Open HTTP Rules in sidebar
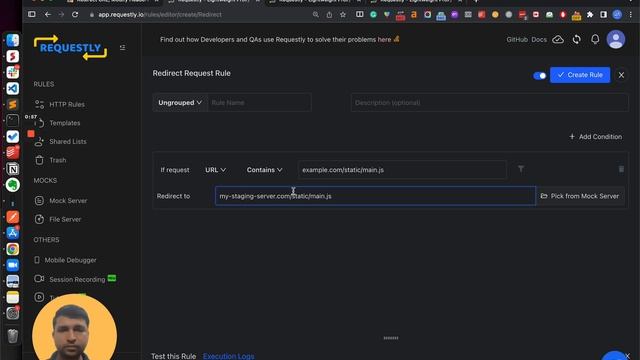 point(60,104)
